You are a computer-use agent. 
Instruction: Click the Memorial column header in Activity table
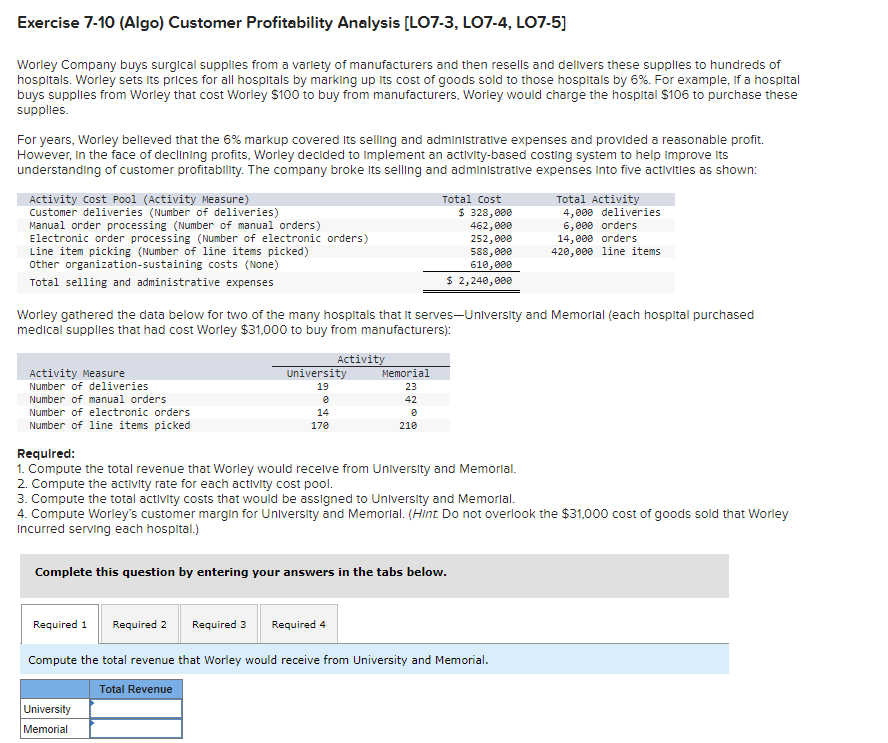pos(405,373)
